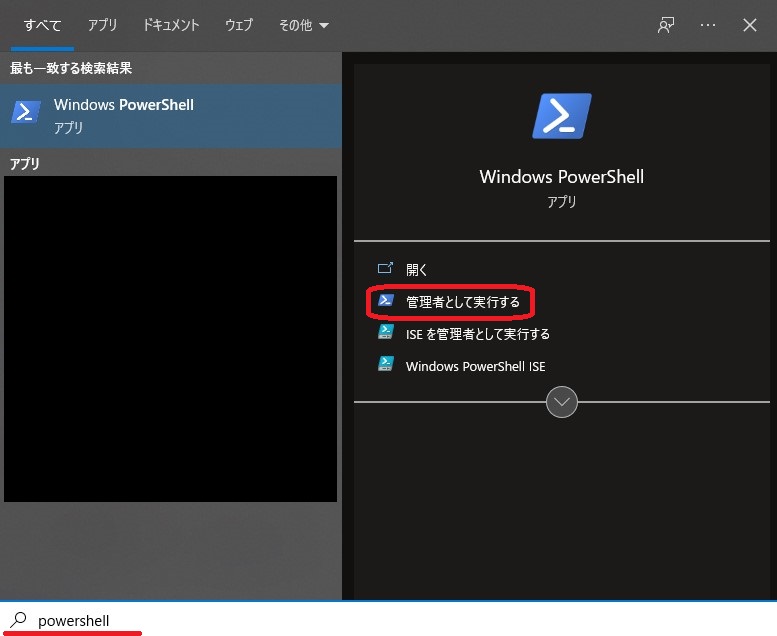Open the feedback person icon
This screenshot has width=777, height=636.
pos(666,25)
